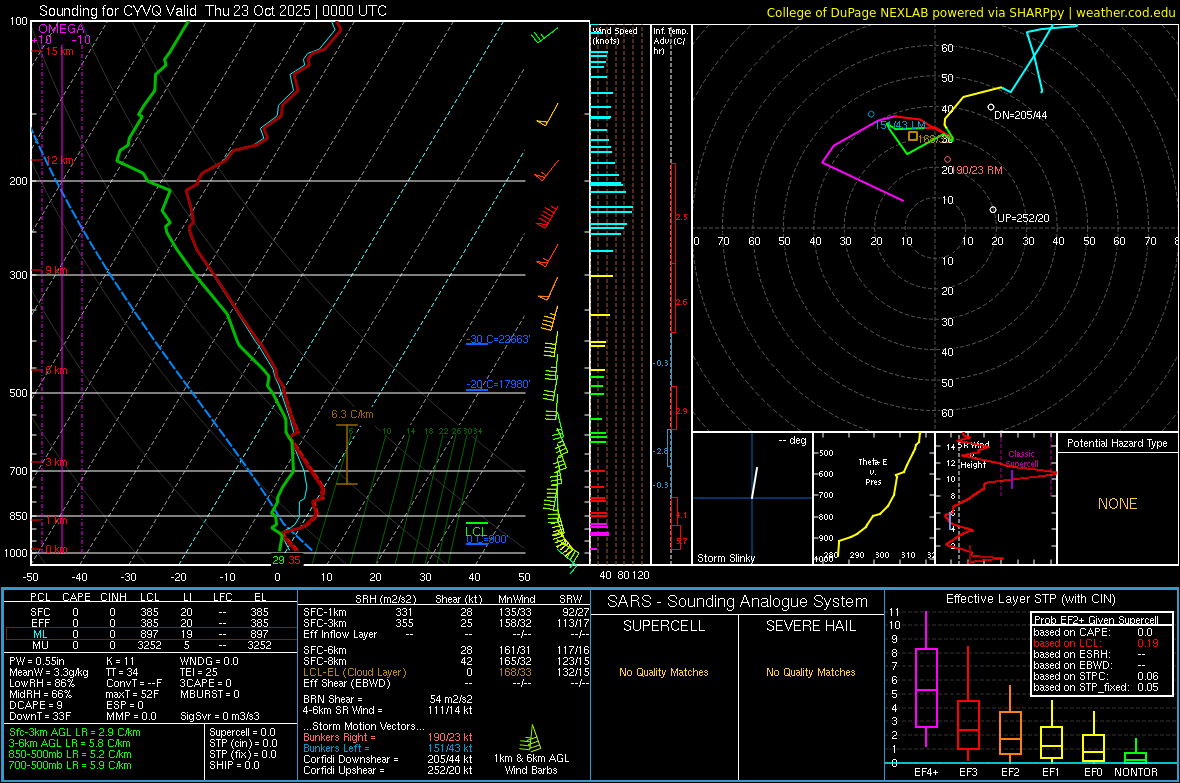Click the 'Eff Shear (EBWD)' row
This screenshot has height=783, width=1180.
446,683
